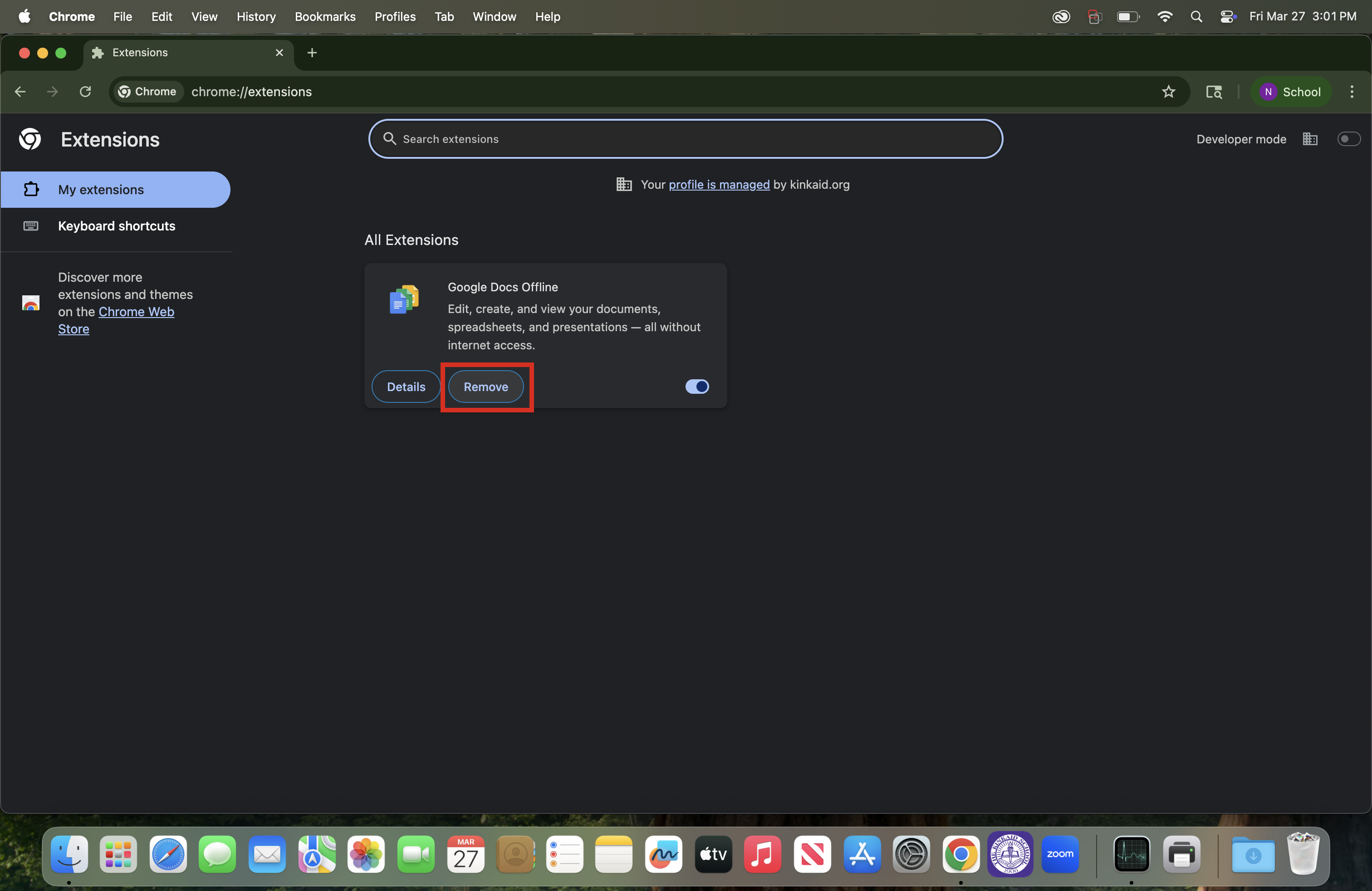Screen dimensions: 1372x891
Task: Open the Profiles menu
Action: (x=395, y=17)
